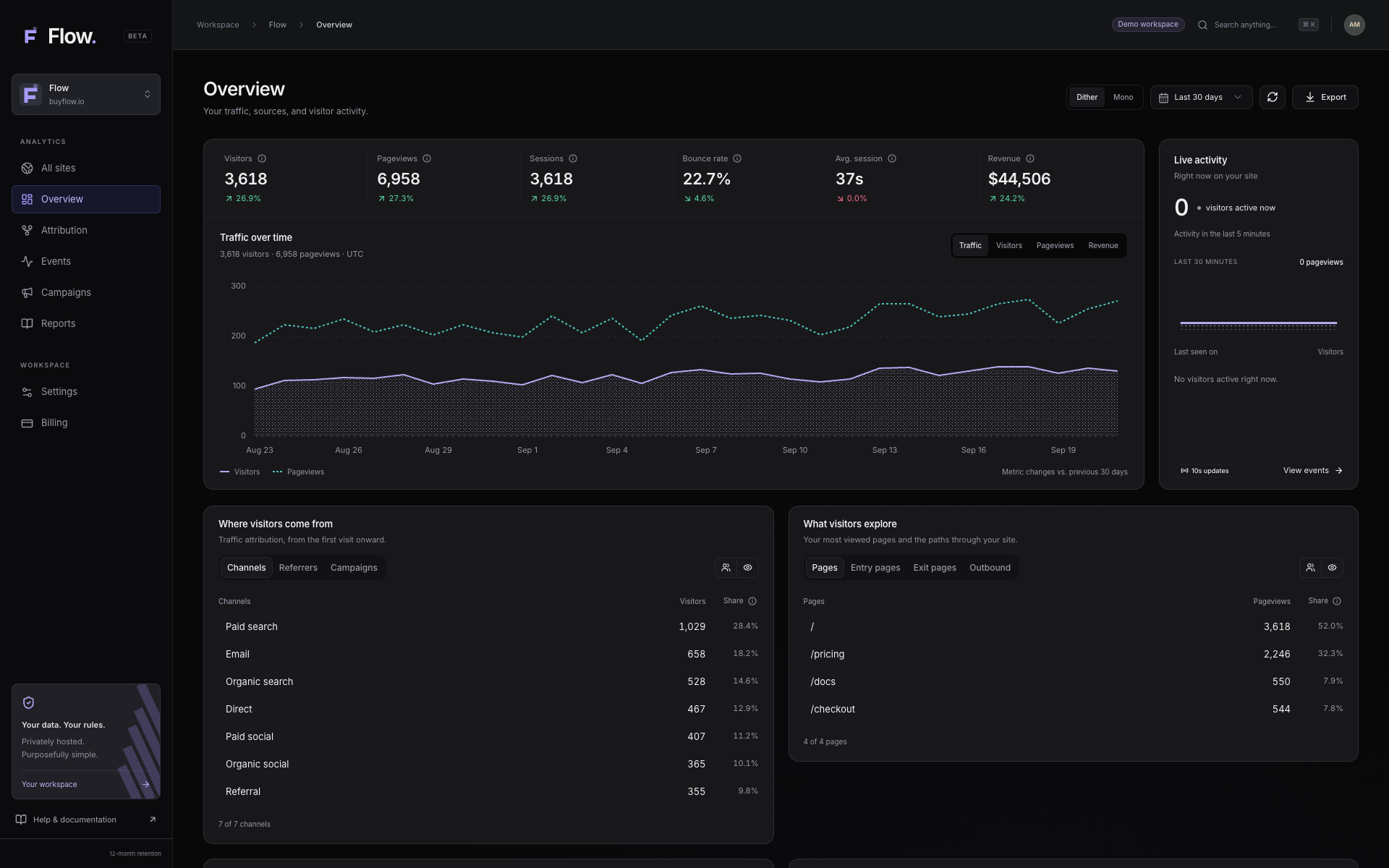Click the Share info icon in Pages table
This screenshot has width=1389, height=868.
(1337, 601)
